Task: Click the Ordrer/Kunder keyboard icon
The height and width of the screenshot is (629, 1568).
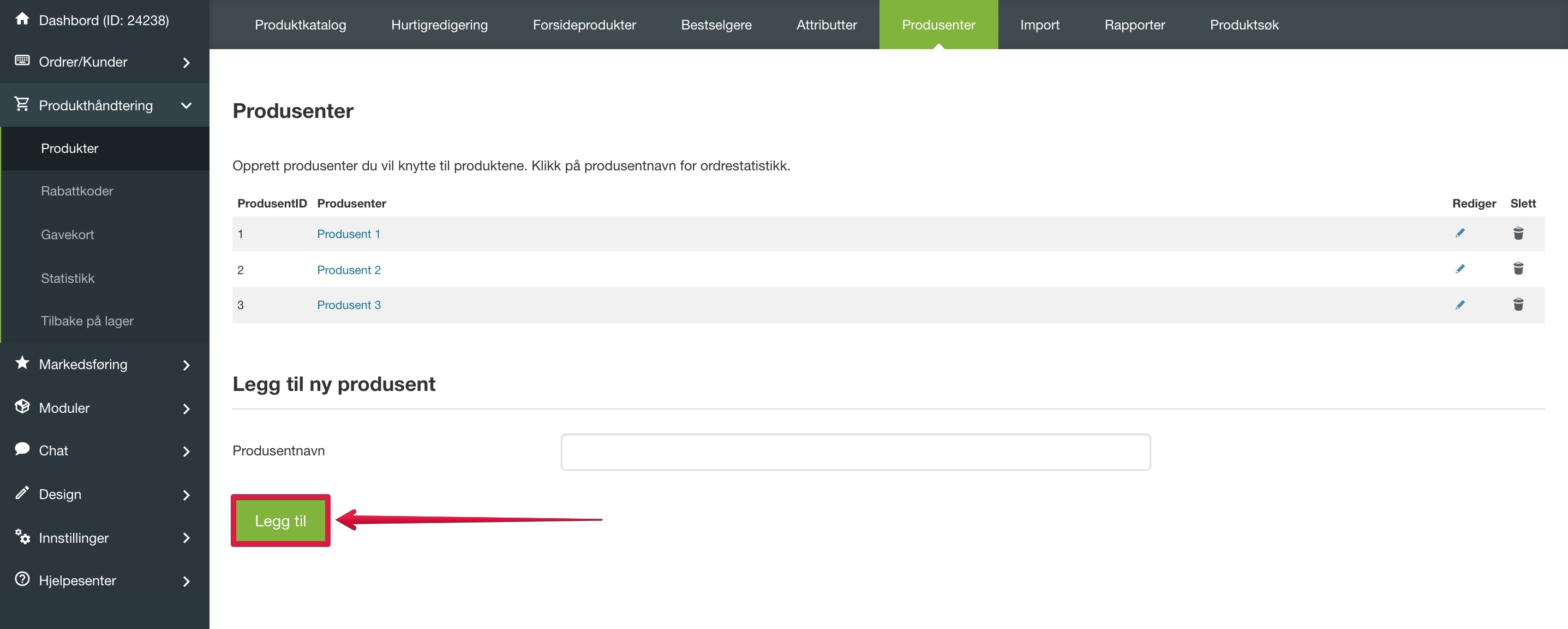Action: pos(22,60)
